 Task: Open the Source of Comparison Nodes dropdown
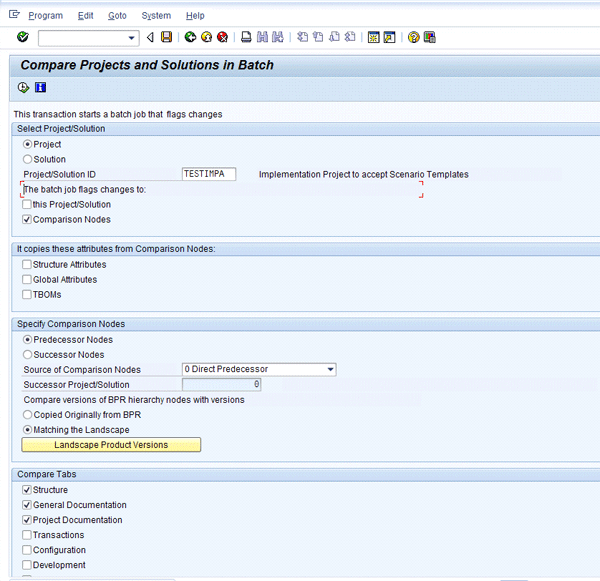tap(330, 369)
